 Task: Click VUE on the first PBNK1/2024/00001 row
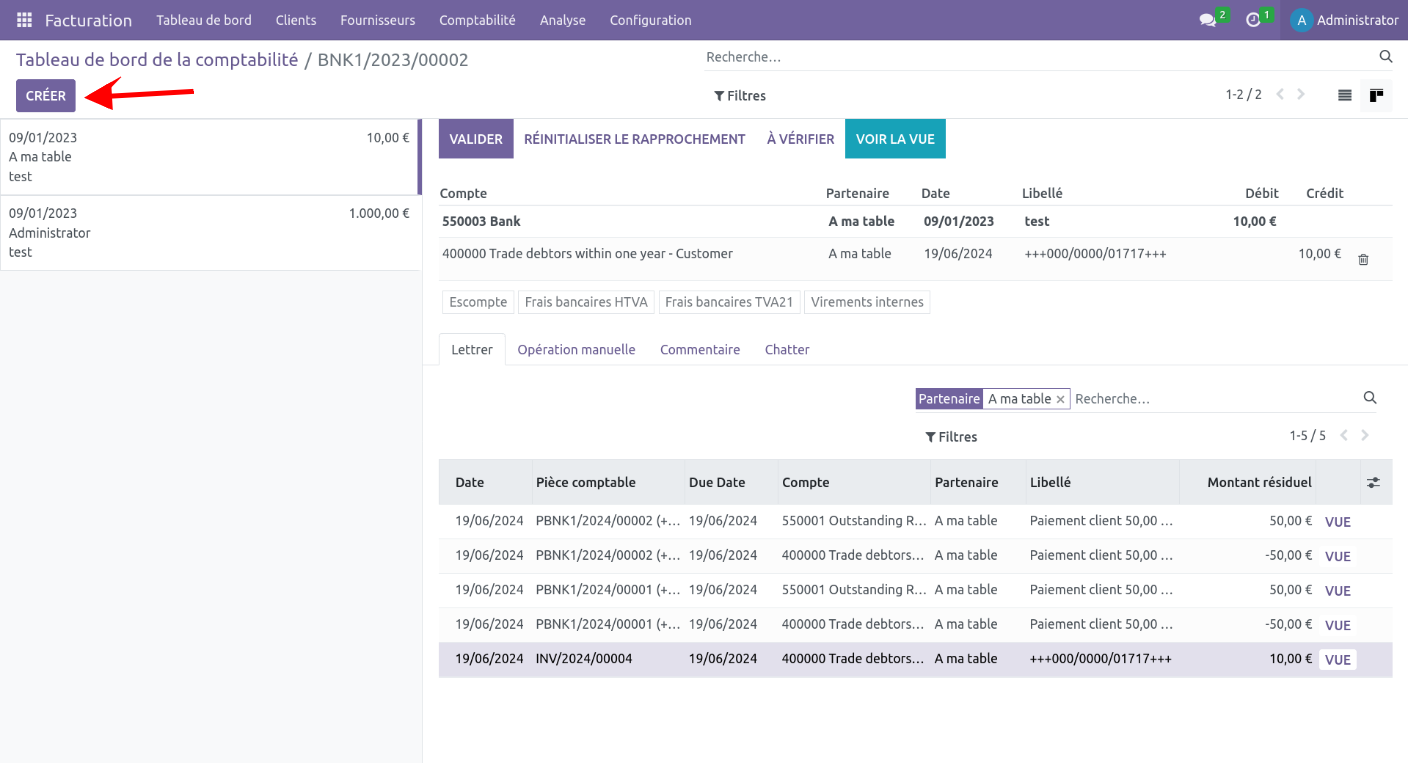pyautogui.click(x=1338, y=591)
